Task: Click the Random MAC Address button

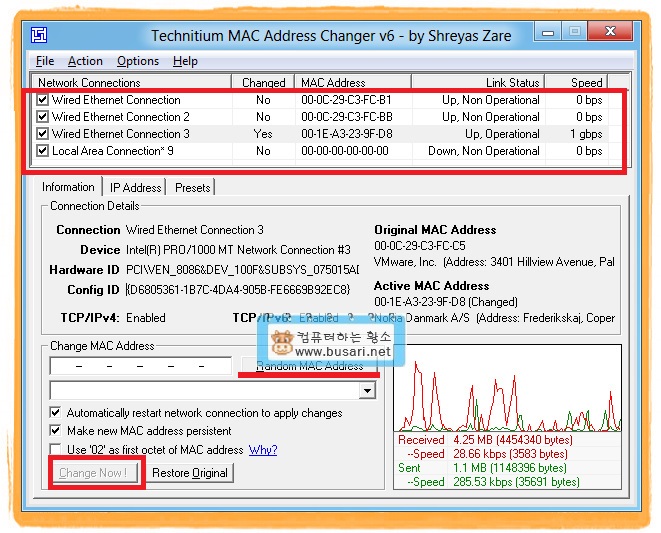Action: tap(309, 365)
